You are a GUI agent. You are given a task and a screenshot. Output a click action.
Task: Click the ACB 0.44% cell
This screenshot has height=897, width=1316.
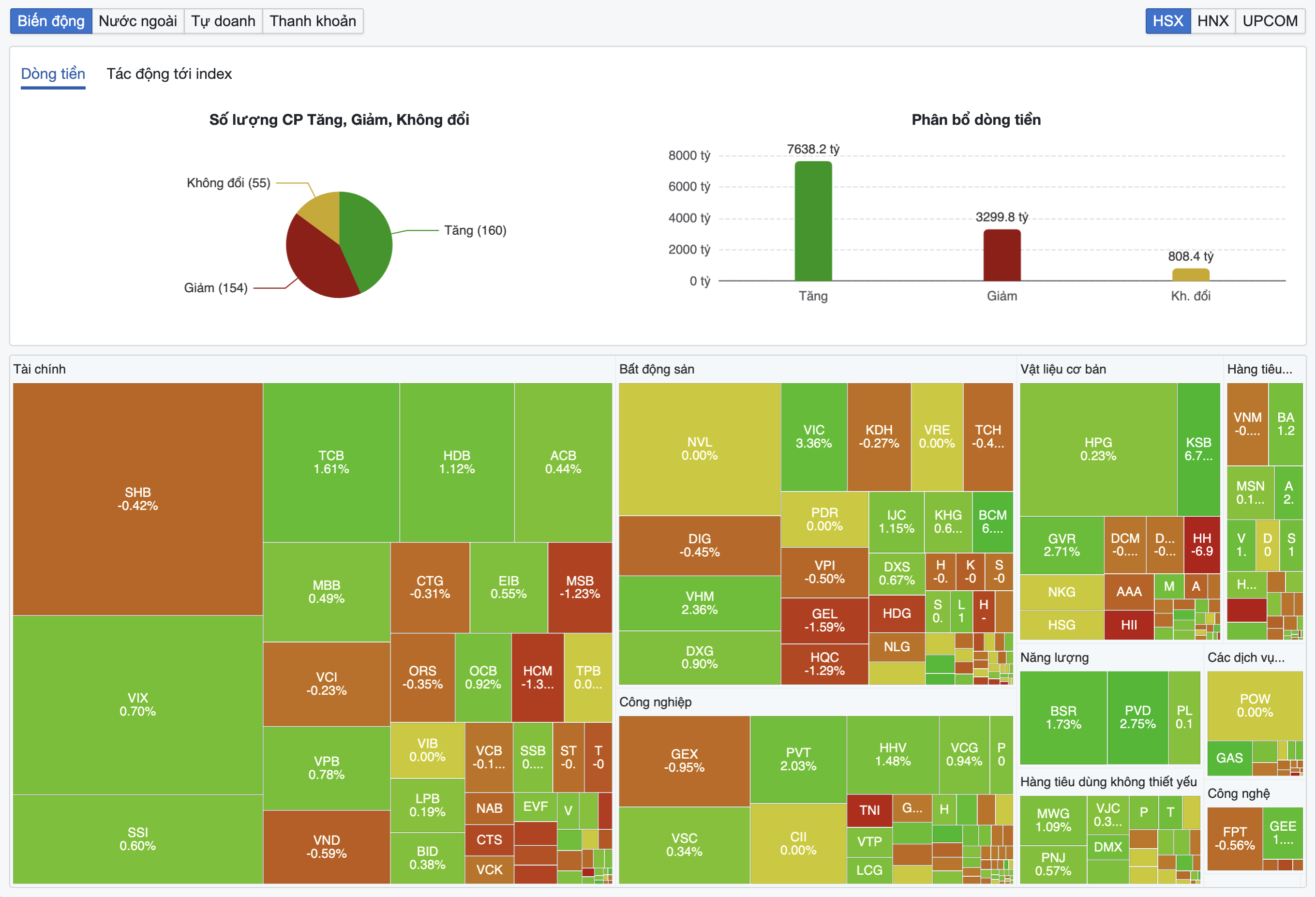point(563,462)
